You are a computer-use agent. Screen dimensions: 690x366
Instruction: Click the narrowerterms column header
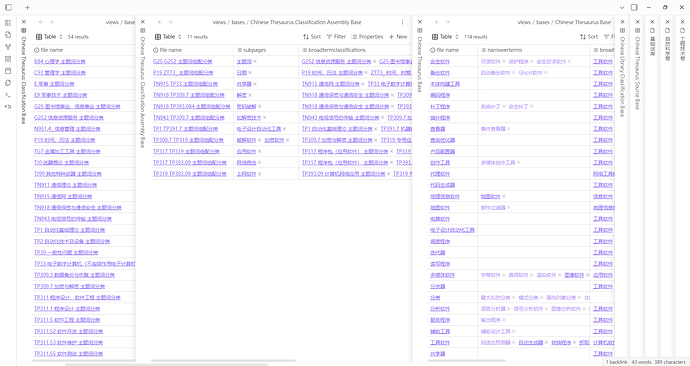click(501, 50)
